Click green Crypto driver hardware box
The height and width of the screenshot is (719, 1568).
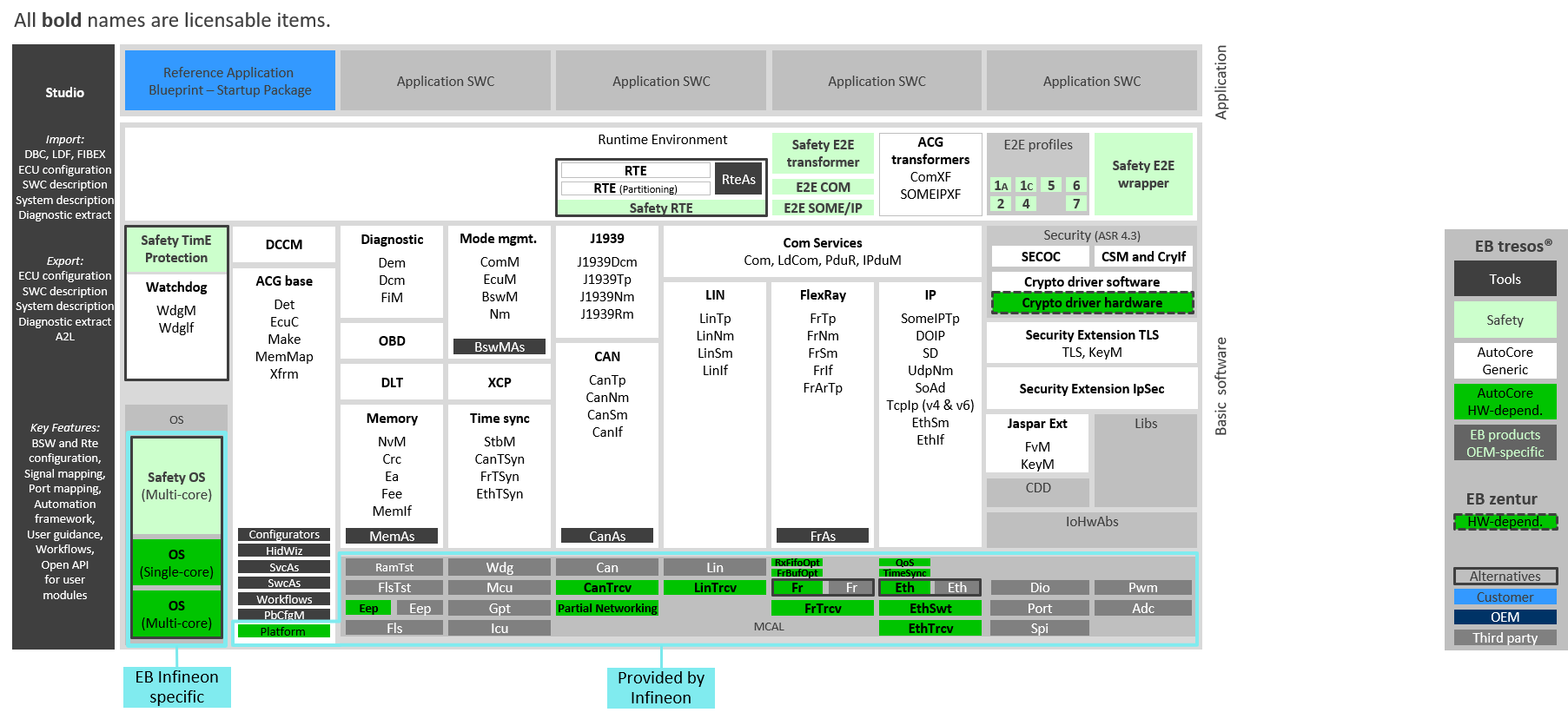coord(1092,303)
